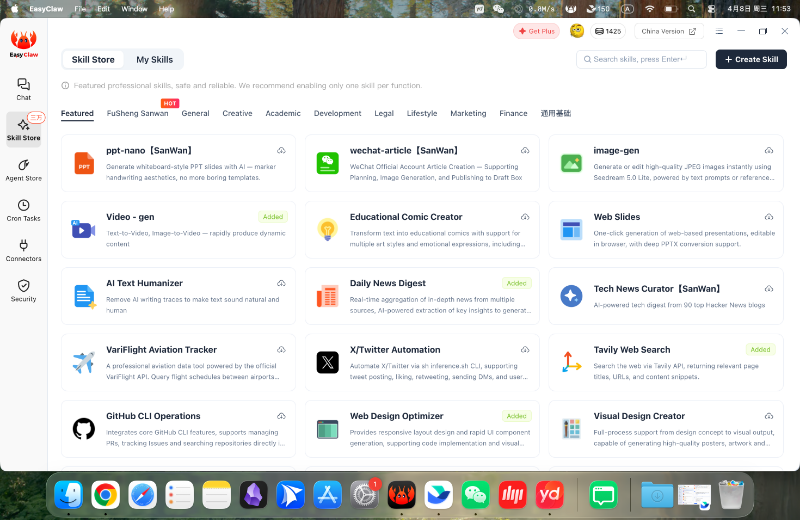Select the Lifestyle category tab
Image resolution: width=800 pixels, height=520 pixels.
(x=422, y=113)
